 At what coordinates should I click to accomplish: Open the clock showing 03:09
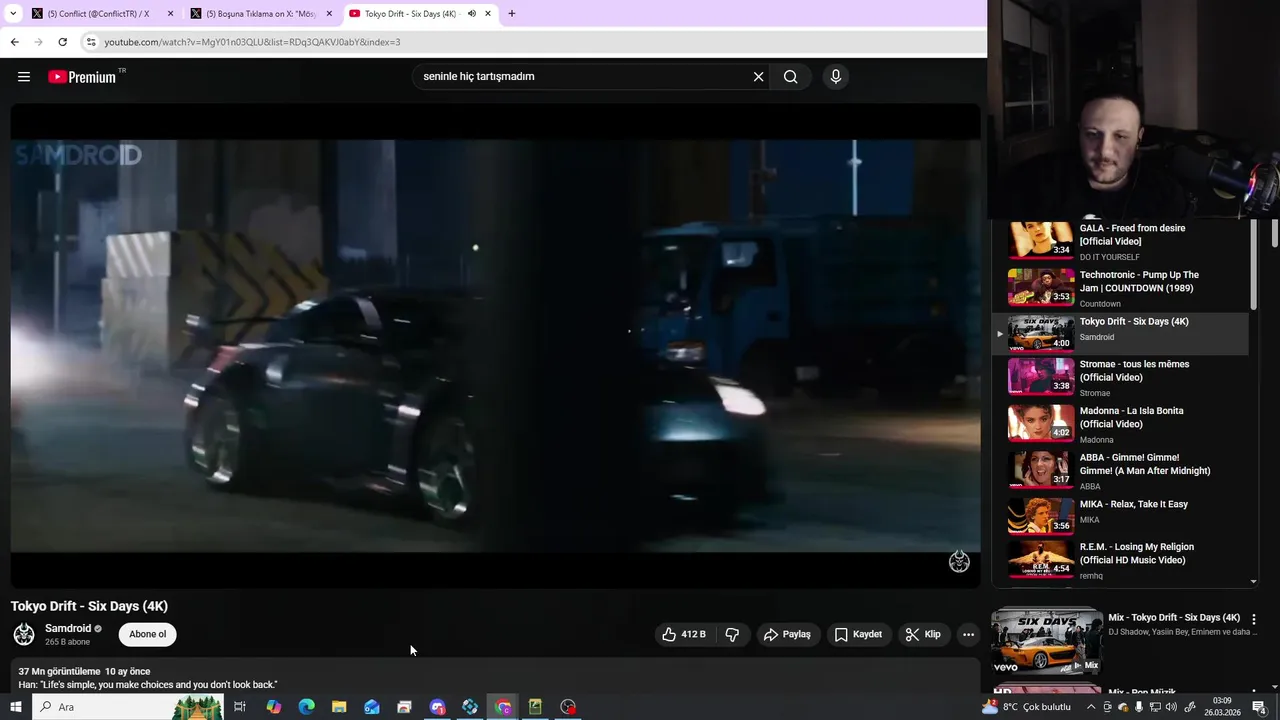1224,707
